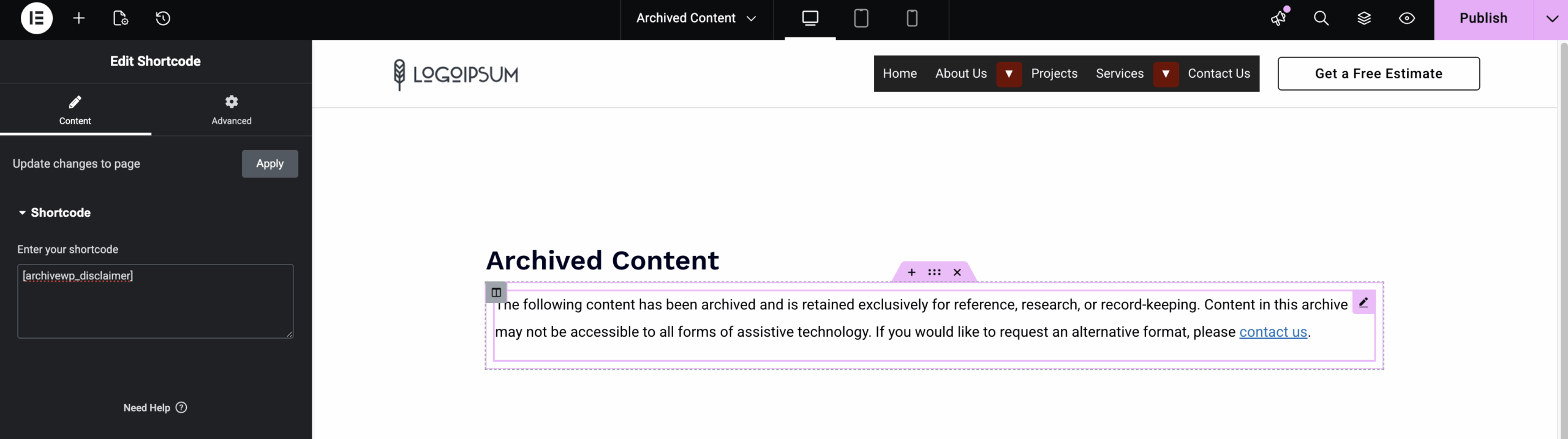Click the Publish button

coord(1483,18)
